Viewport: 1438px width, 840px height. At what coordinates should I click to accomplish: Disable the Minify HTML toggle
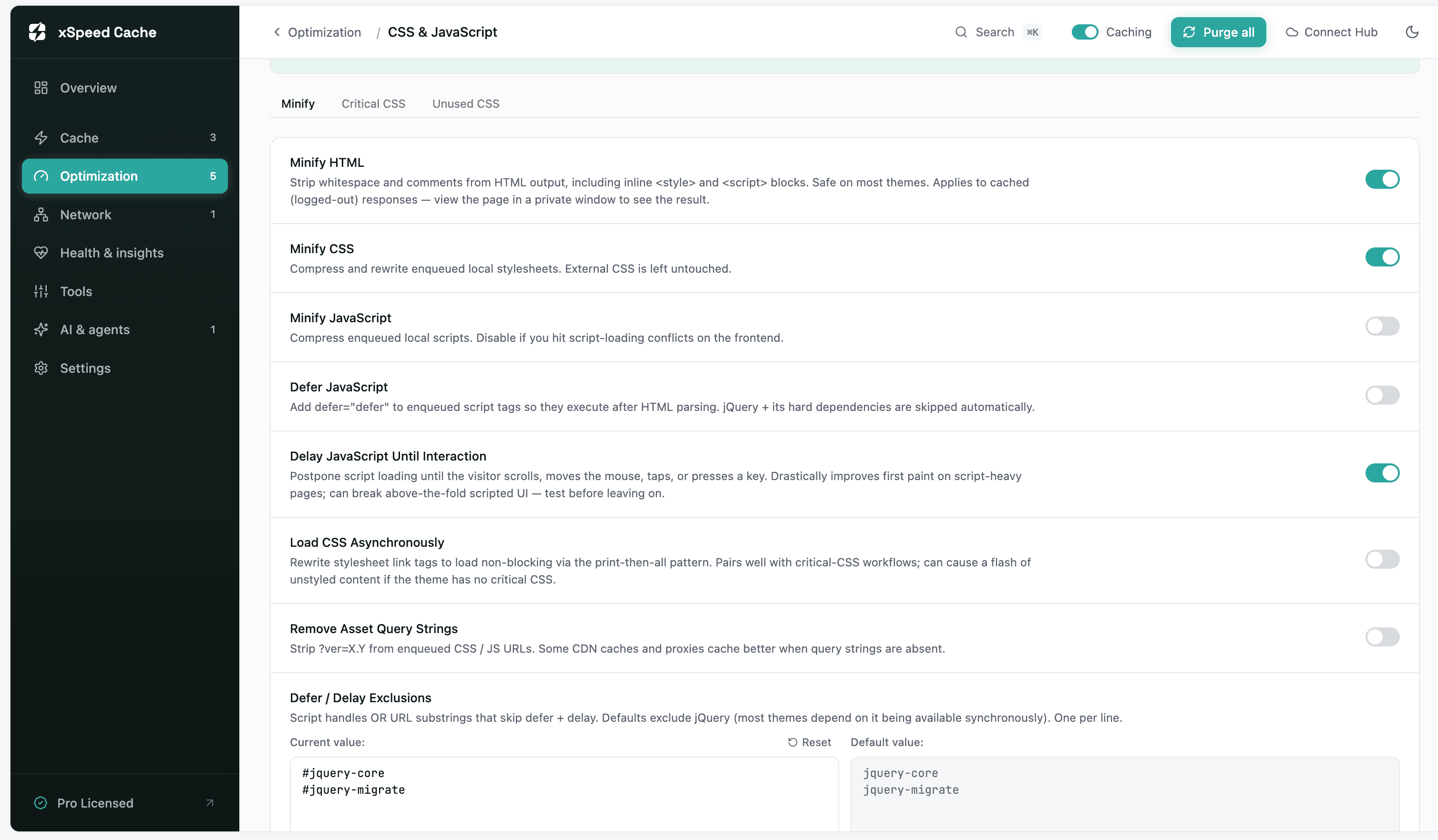1382,180
